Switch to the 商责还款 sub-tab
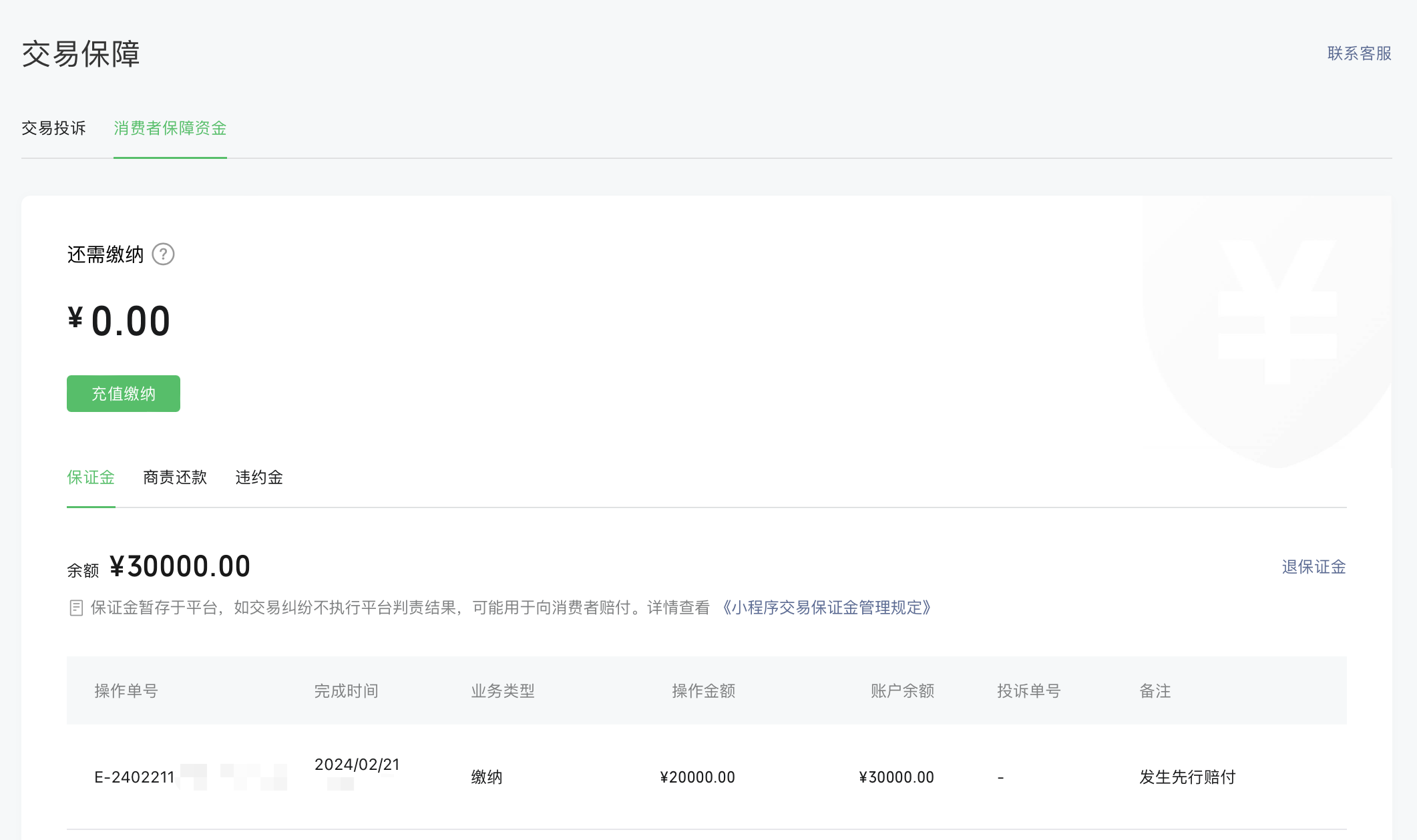The width and height of the screenshot is (1417, 840). point(175,477)
